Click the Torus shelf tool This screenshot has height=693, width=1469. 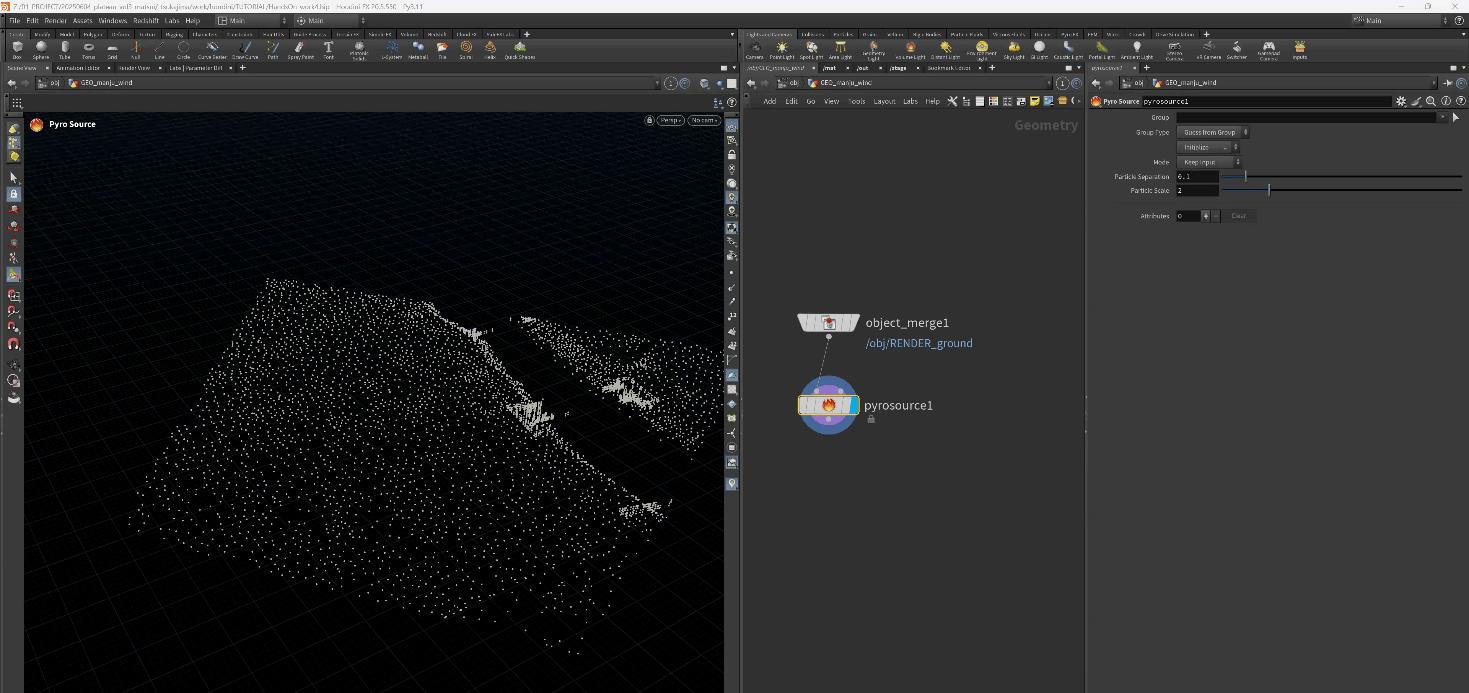(89, 49)
